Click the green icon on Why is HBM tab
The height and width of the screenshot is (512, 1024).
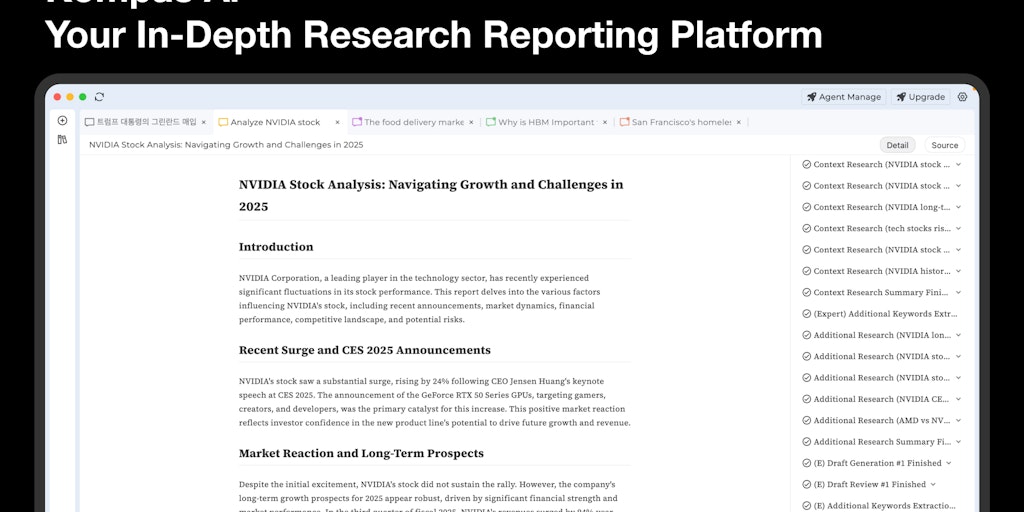pyautogui.click(x=490, y=122)
